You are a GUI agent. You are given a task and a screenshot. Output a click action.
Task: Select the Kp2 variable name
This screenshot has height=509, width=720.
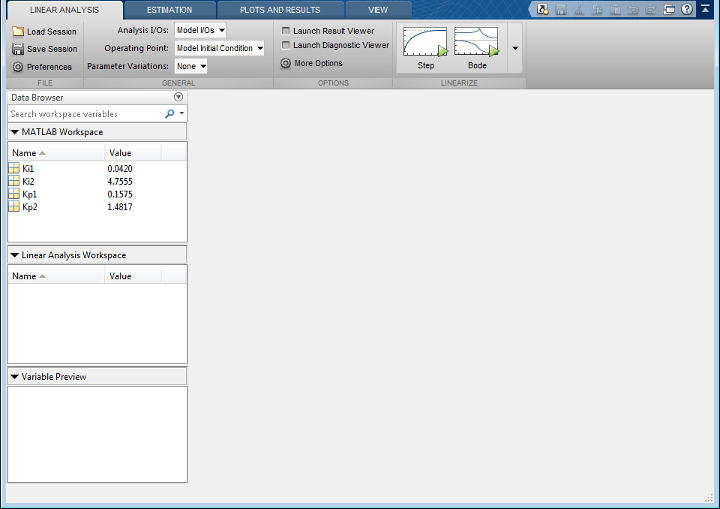[30, 207]
